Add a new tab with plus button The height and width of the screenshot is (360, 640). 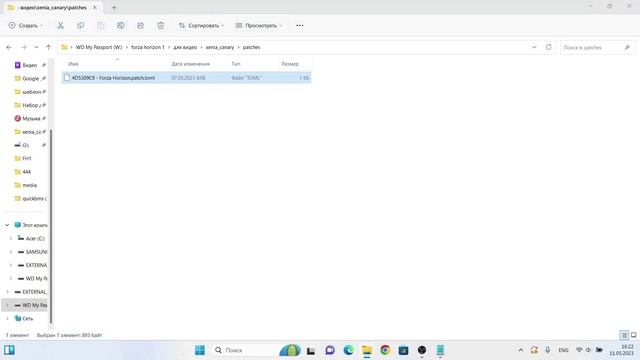(x=114, y=7)
